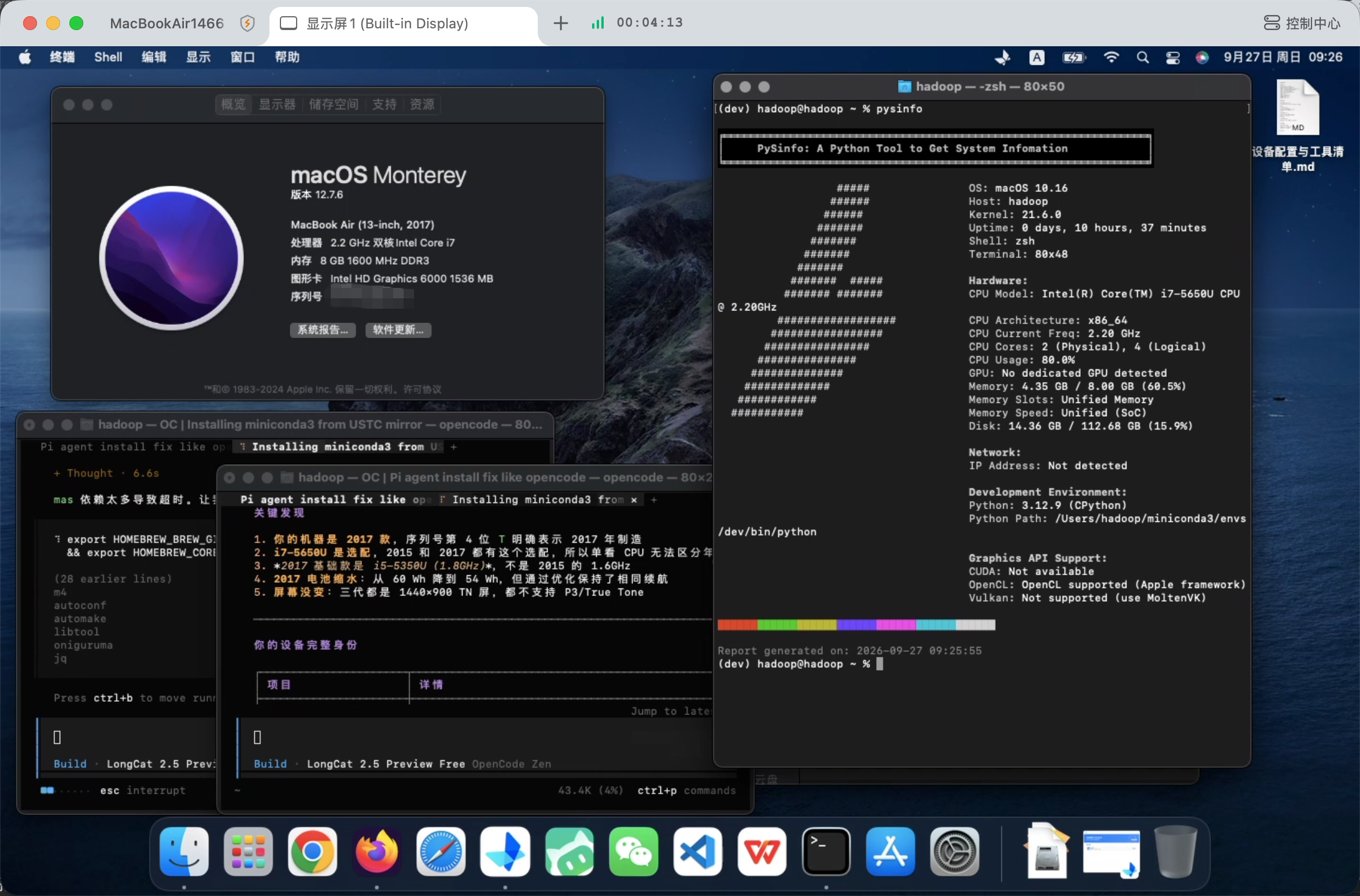The image size is (1360, 896).
Task: Click the Terminal icon in the Dock
Action: 826,851
